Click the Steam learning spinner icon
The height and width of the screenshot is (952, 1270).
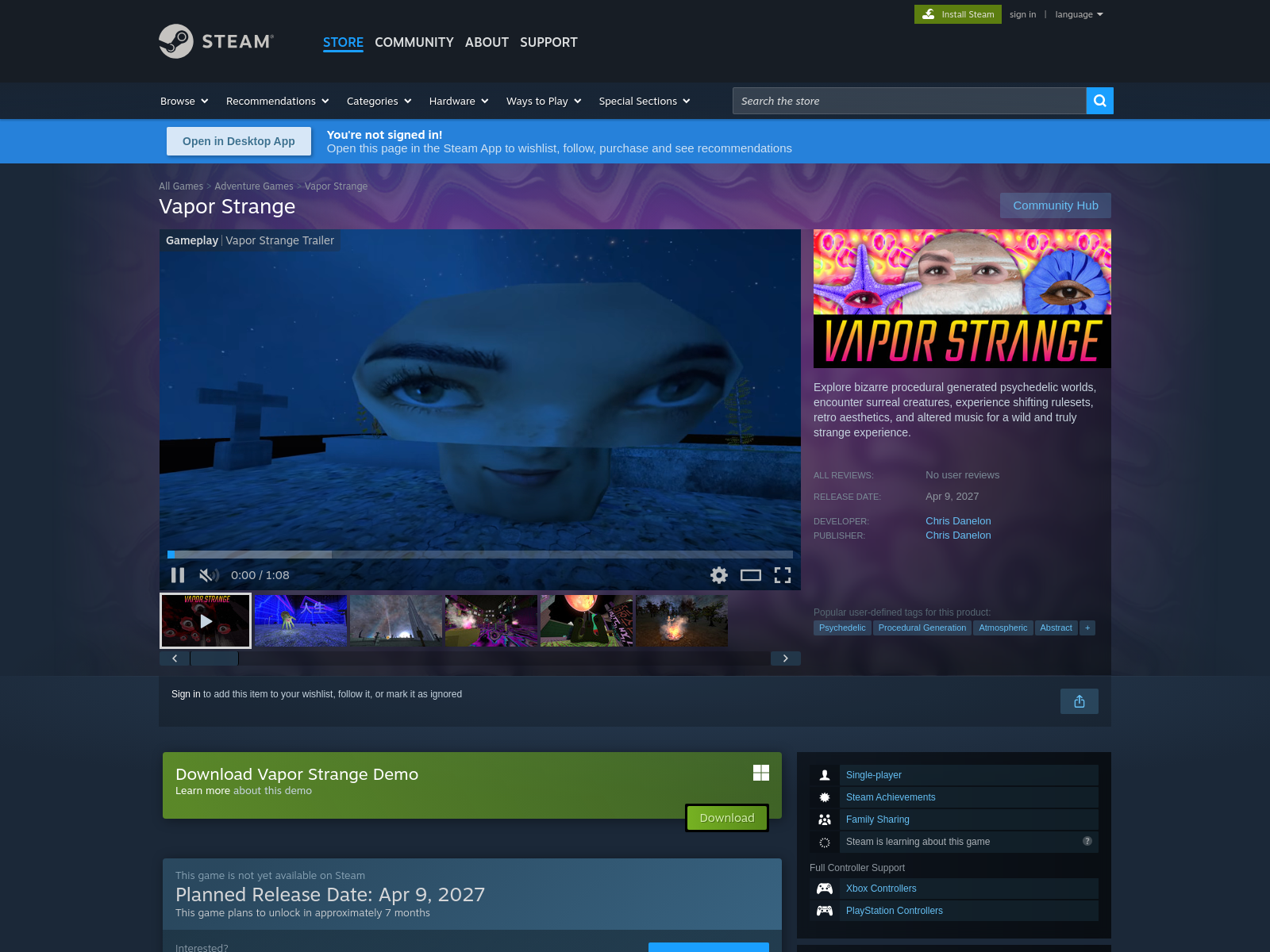click(x=825, y=842)
